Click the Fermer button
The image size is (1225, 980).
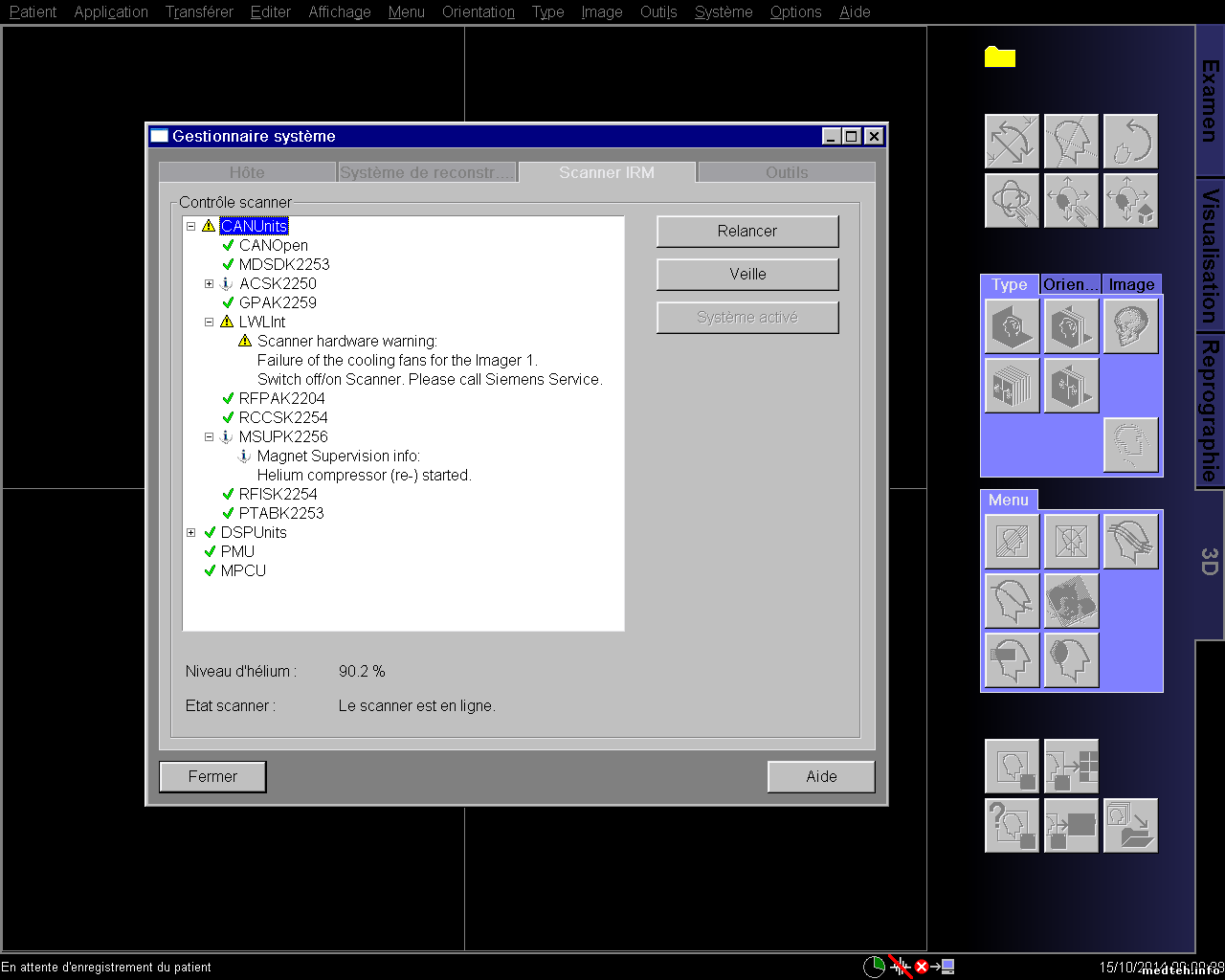click(212, 776)
